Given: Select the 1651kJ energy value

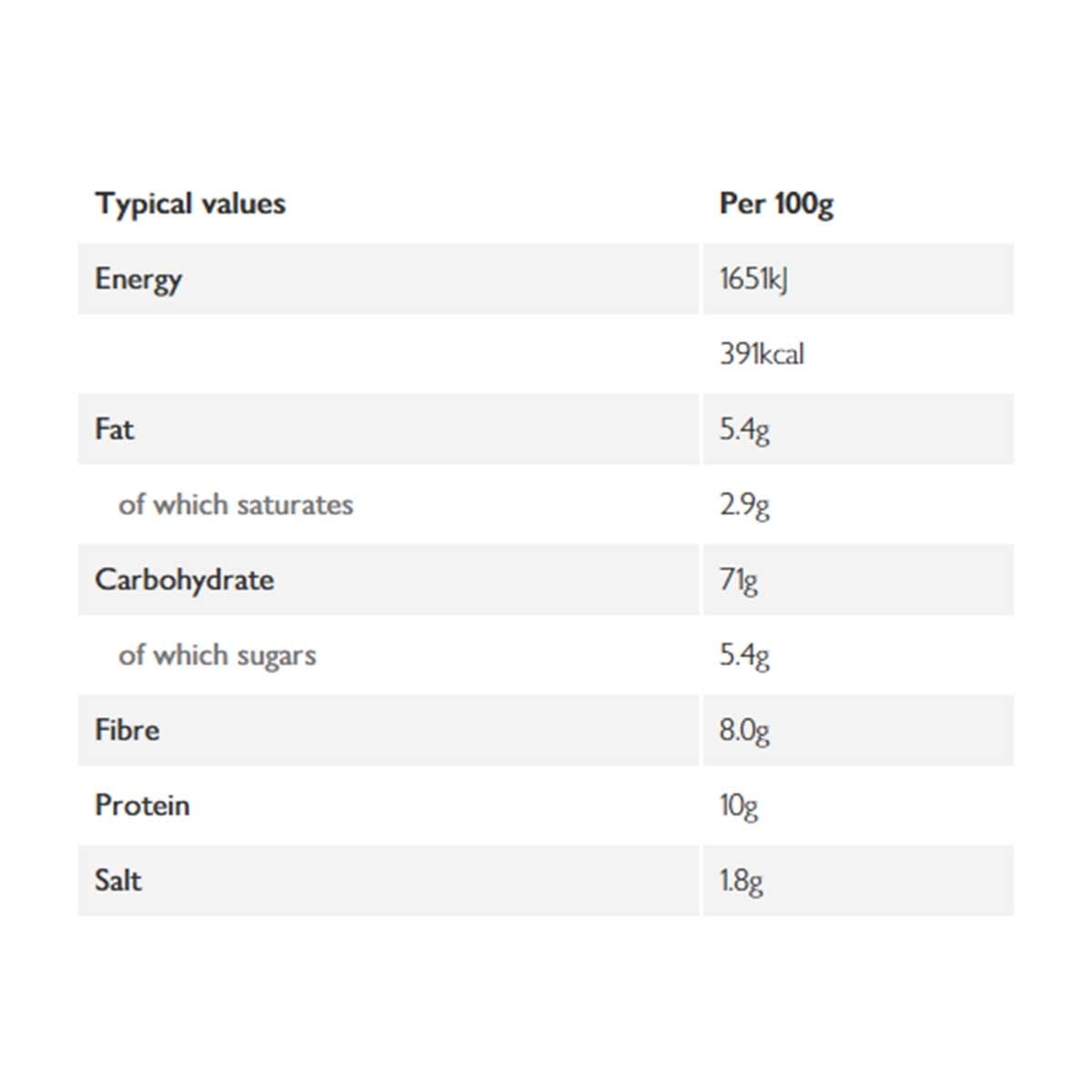Looking at the screenshot, I should pos(753,279).
